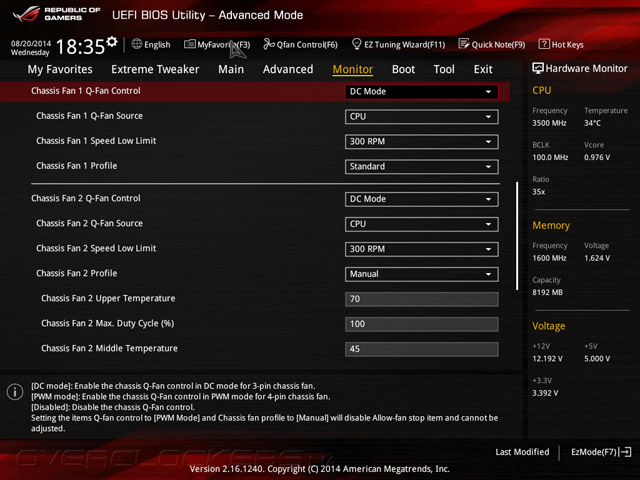Screen dimensions: 640x480
Task: Click memory voltage value 1.624 V
Action: pyautogui.click(x=597, y=258)
